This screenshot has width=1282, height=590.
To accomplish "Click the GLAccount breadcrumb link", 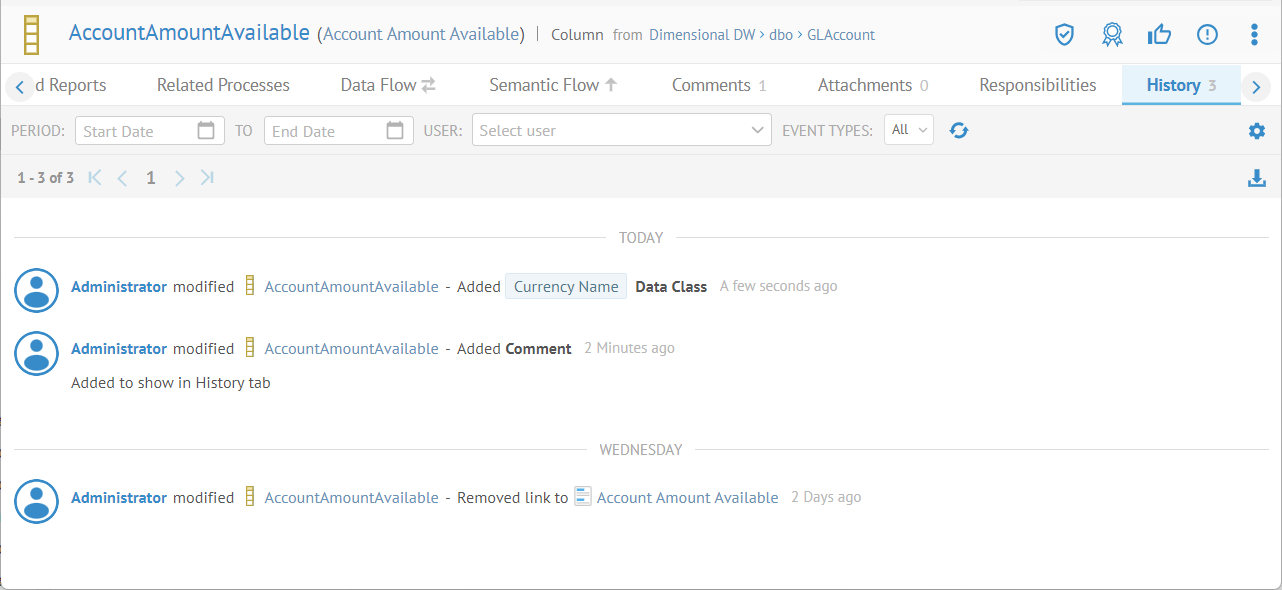I will coord(840,35).
